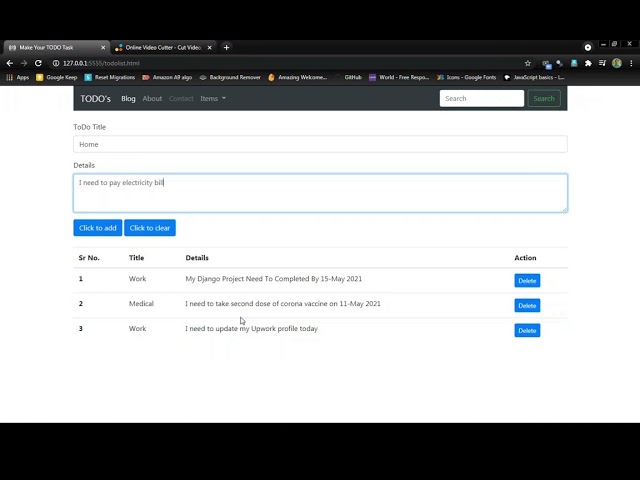Click the site info icon in the address bar
The height and width of the screenshot is (480, 640).
56,63
